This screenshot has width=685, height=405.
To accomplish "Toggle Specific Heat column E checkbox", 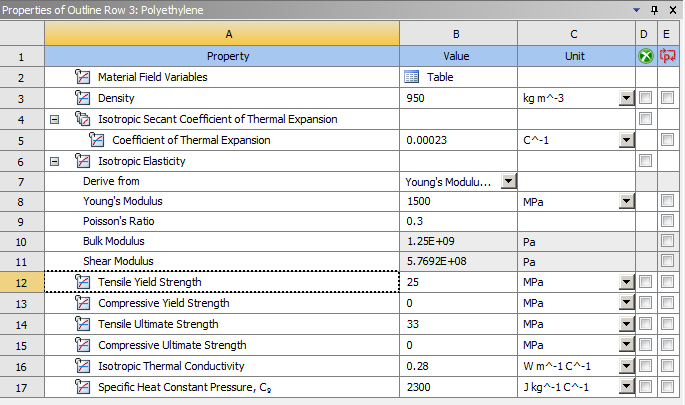I will coord(667,386).
